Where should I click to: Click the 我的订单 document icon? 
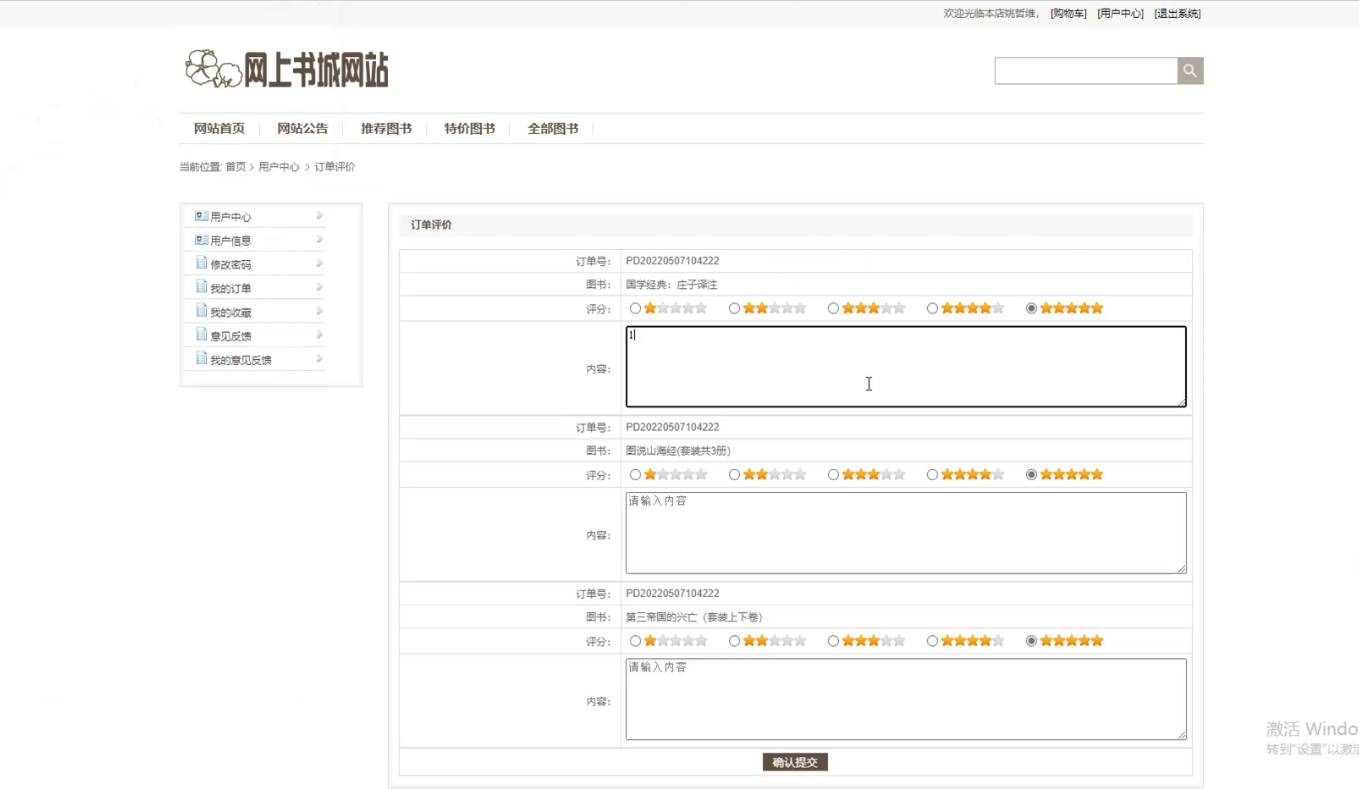[202, 288]
